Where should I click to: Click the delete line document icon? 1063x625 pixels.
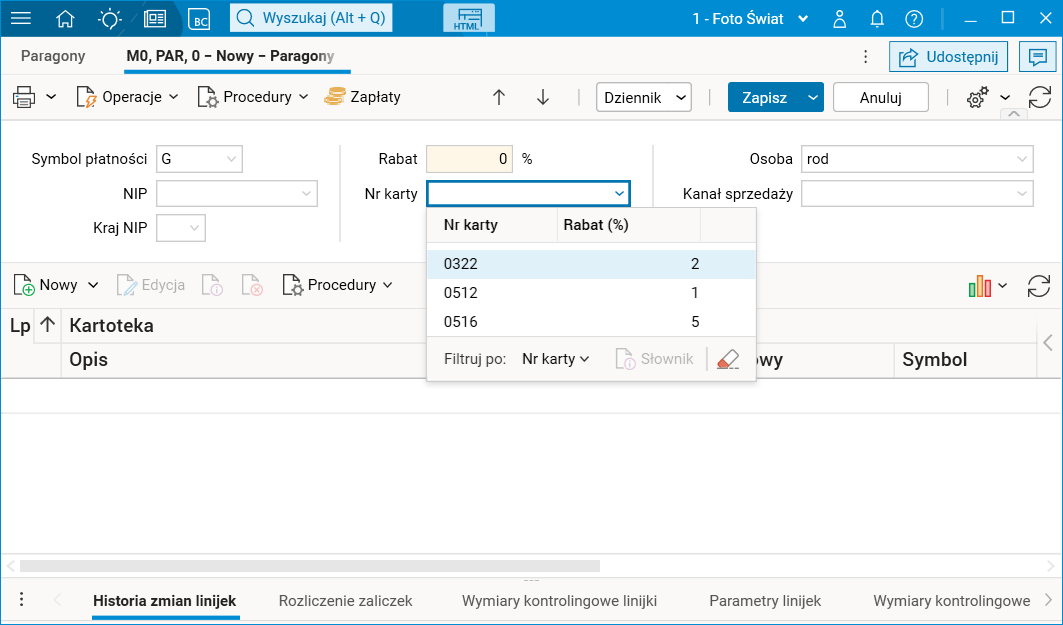click(252, 285)
